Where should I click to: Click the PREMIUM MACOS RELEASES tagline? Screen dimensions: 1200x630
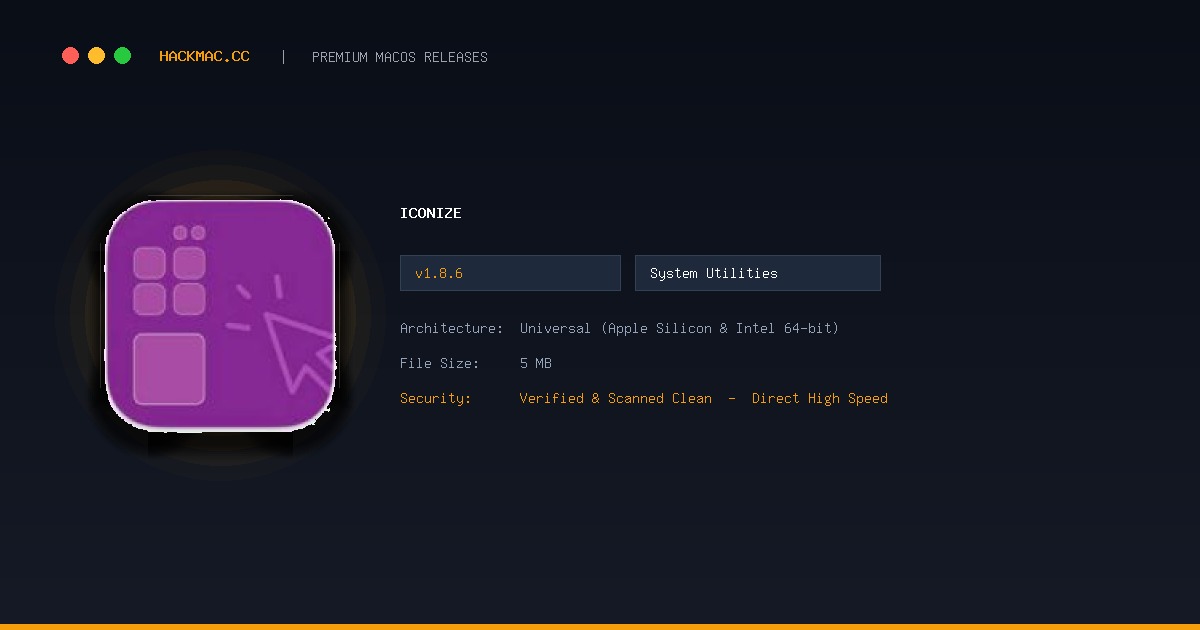(x=400, y=57)
